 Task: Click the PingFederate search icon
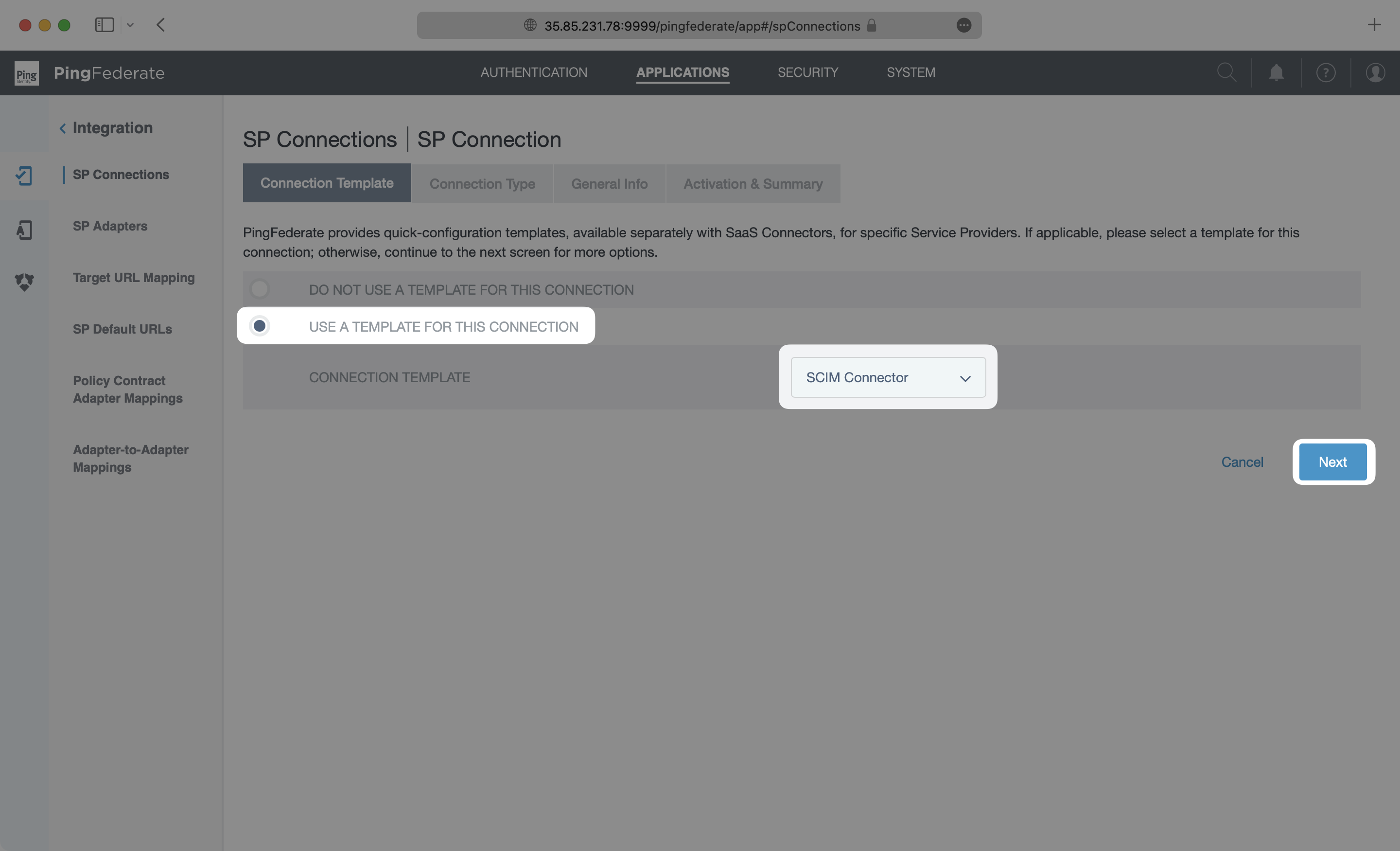pos(1227,72)
